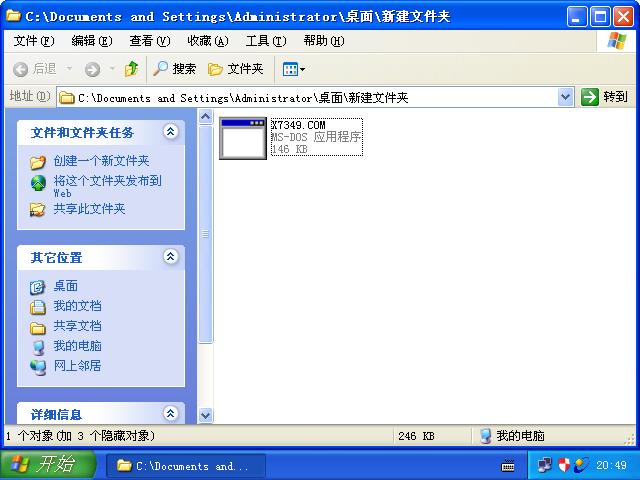Viewport: 640px width, 480px height.
Task: Click the X7349.COM file name
Action: tap(298, 125)
